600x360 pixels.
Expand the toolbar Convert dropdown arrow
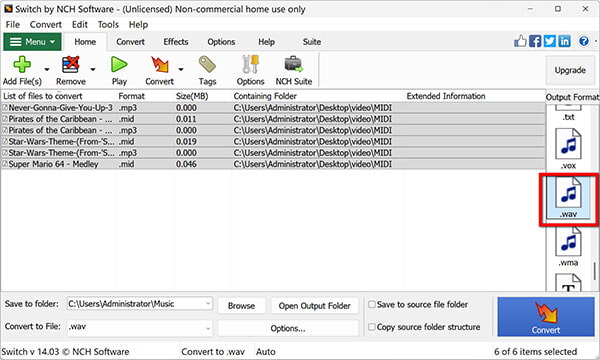click(181, 70)
